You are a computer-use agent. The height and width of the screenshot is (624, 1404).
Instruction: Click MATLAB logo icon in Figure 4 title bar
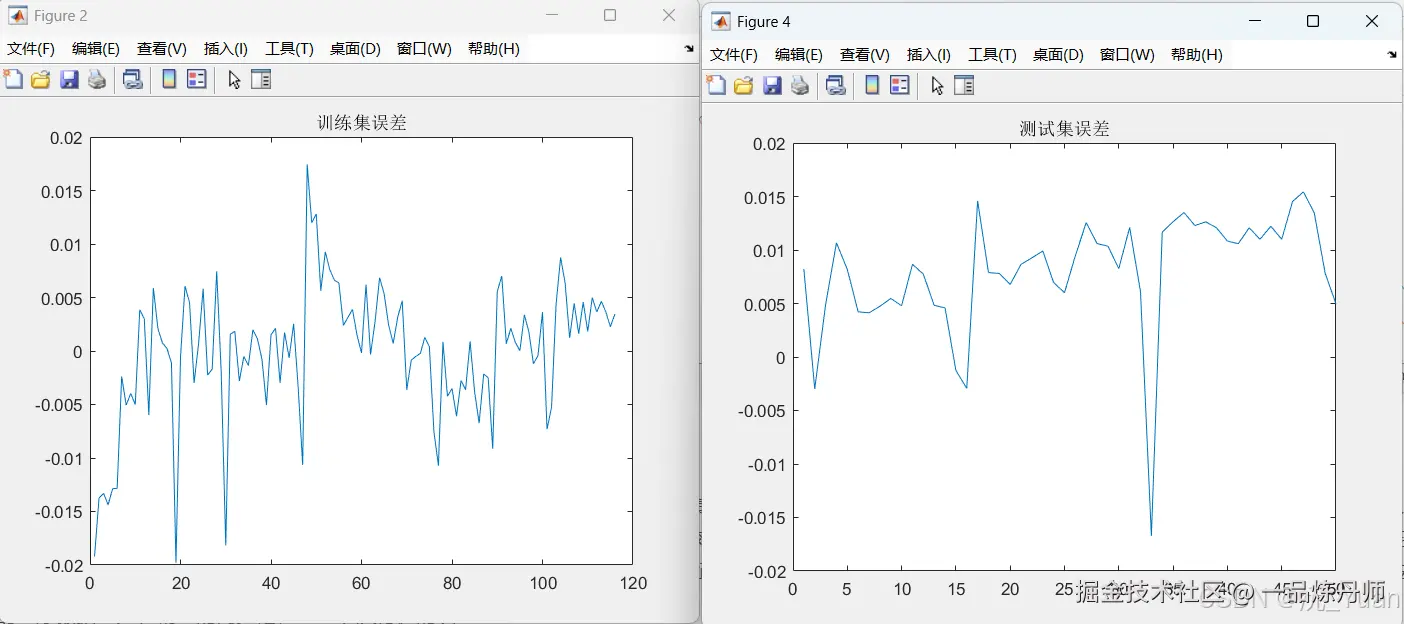(x=721, y=21)
